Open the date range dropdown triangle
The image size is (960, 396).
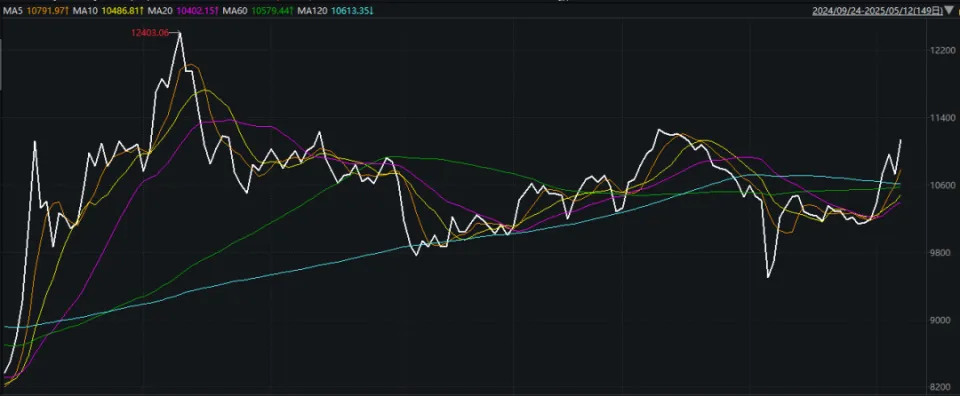tap(949, 10)
